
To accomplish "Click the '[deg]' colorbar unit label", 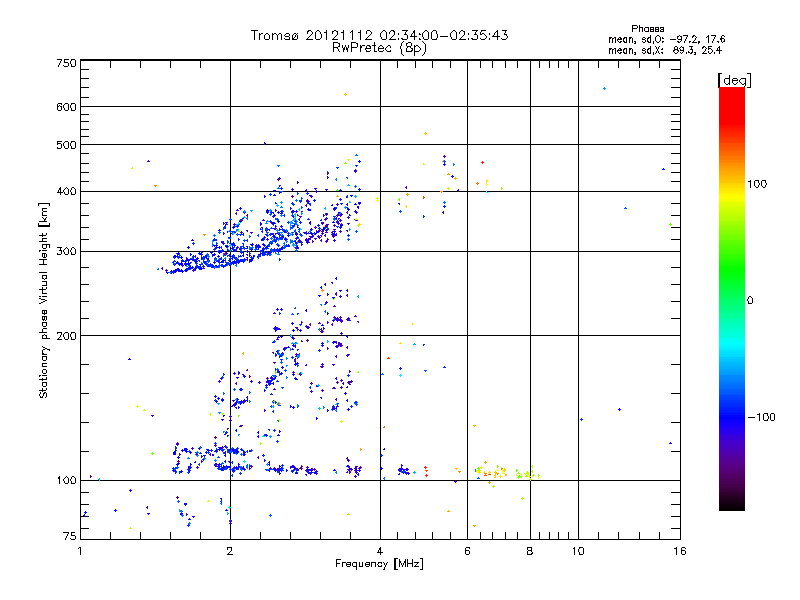I will [x=734, y=80].
